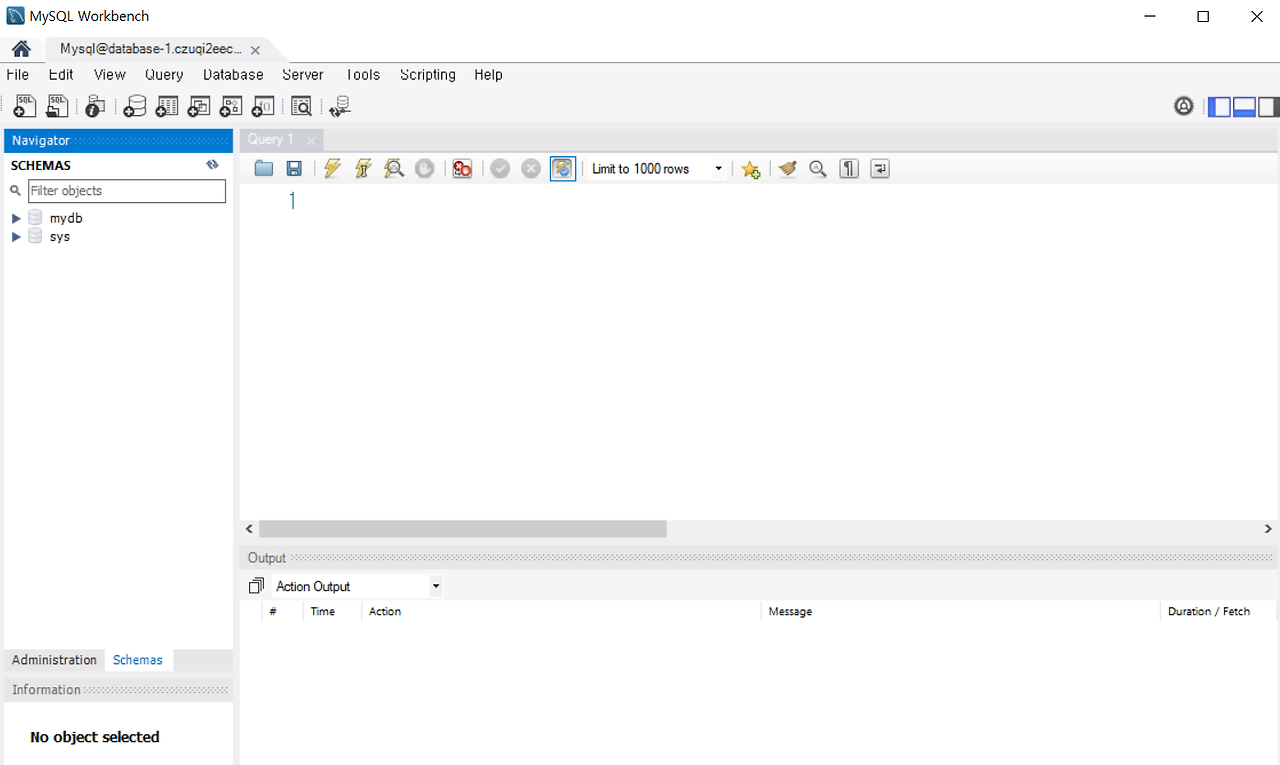This screenshot has width=1280, height=765.
Task: Reconnect to DBMS toolbar icon
Action: coord(340,106)
